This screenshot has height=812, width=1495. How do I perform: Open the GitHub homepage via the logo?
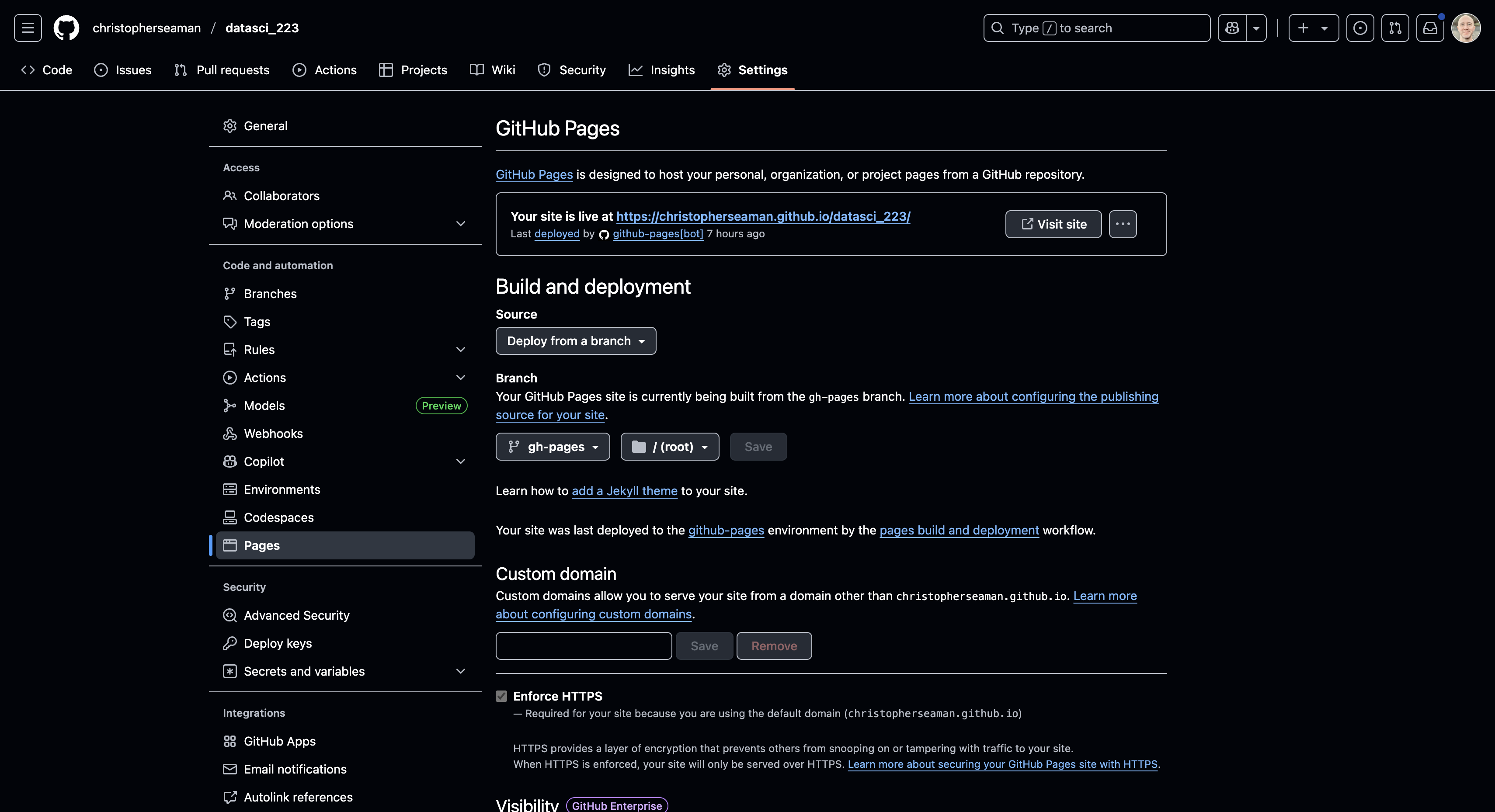coord(66,27)
